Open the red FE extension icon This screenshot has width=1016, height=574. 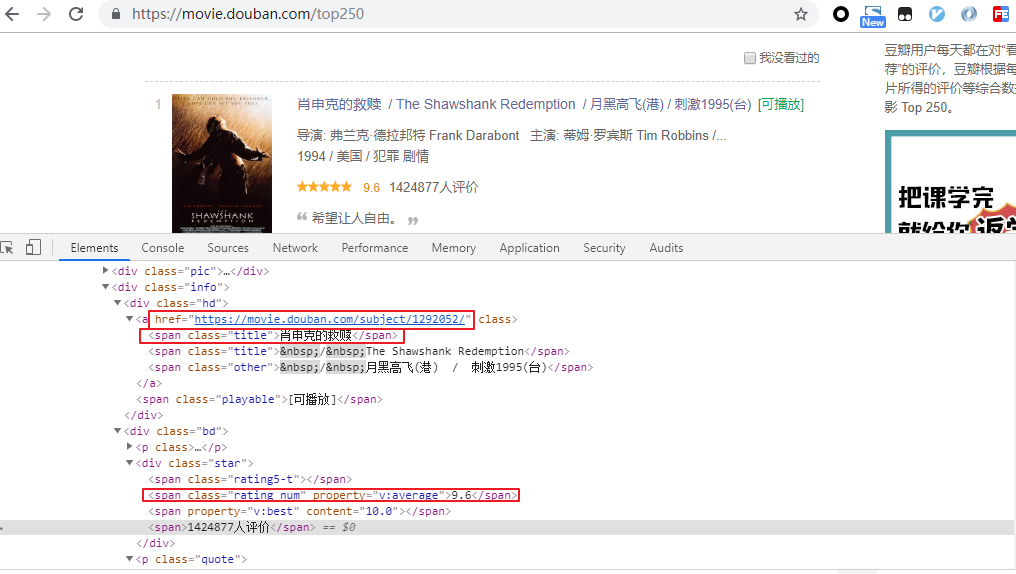click(1001, 14)
